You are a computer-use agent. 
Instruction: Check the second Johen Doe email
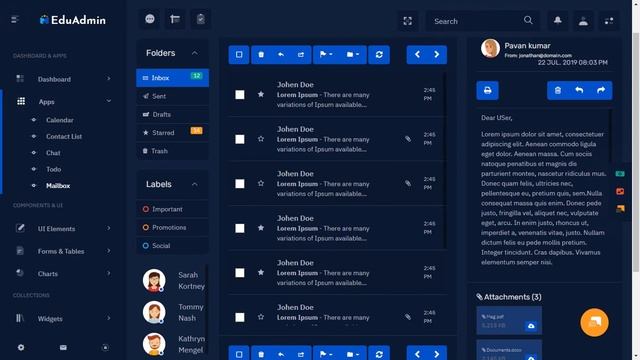[240, 139]
